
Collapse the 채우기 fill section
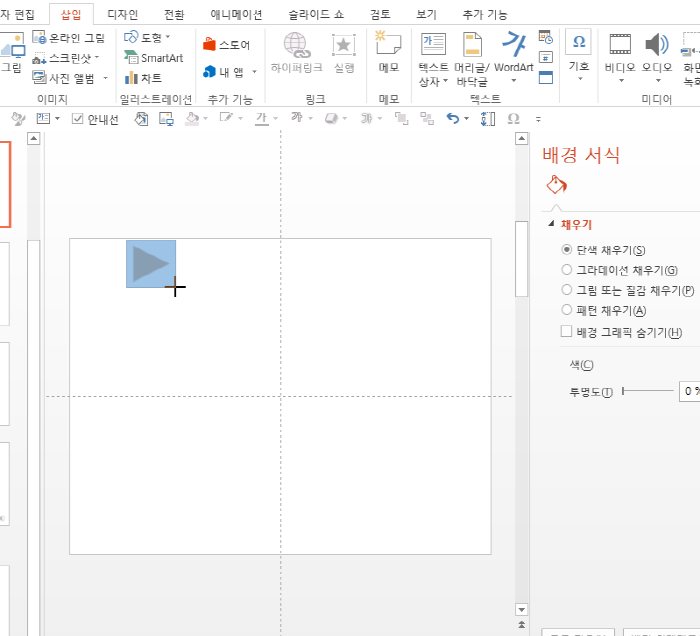coord(552,223)
